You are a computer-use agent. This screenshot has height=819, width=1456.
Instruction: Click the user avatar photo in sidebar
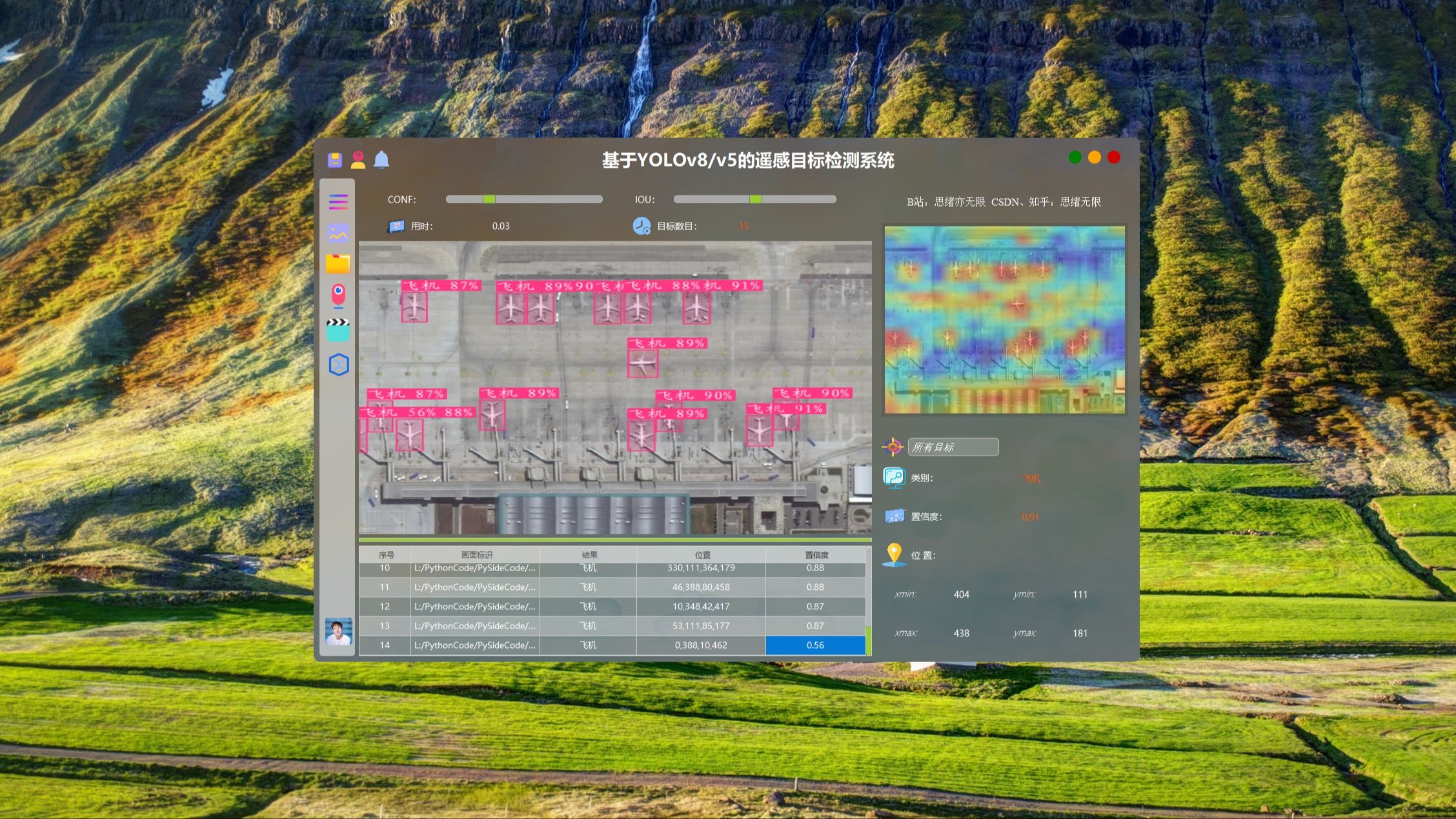point(338,631)
